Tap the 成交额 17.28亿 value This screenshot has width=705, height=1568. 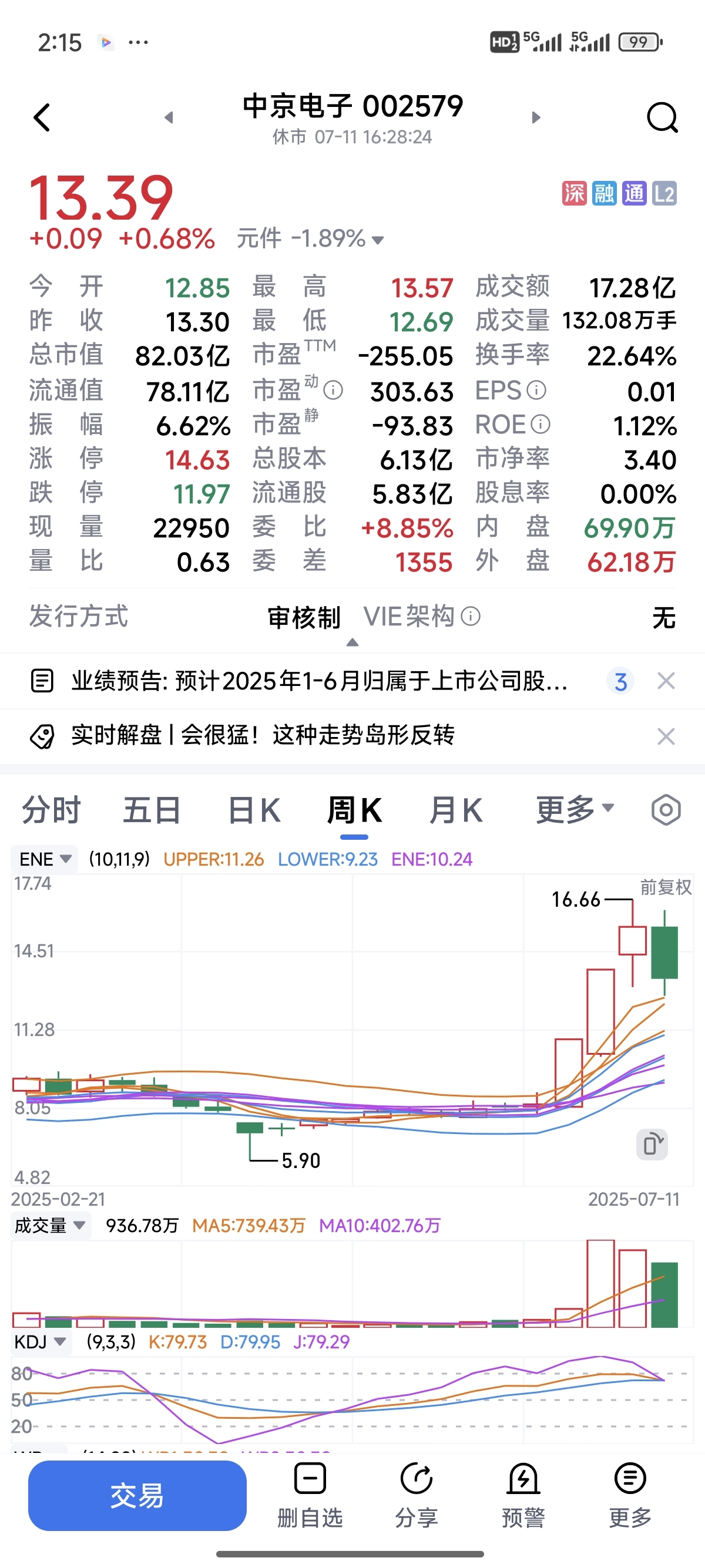(x=632, y=288)
